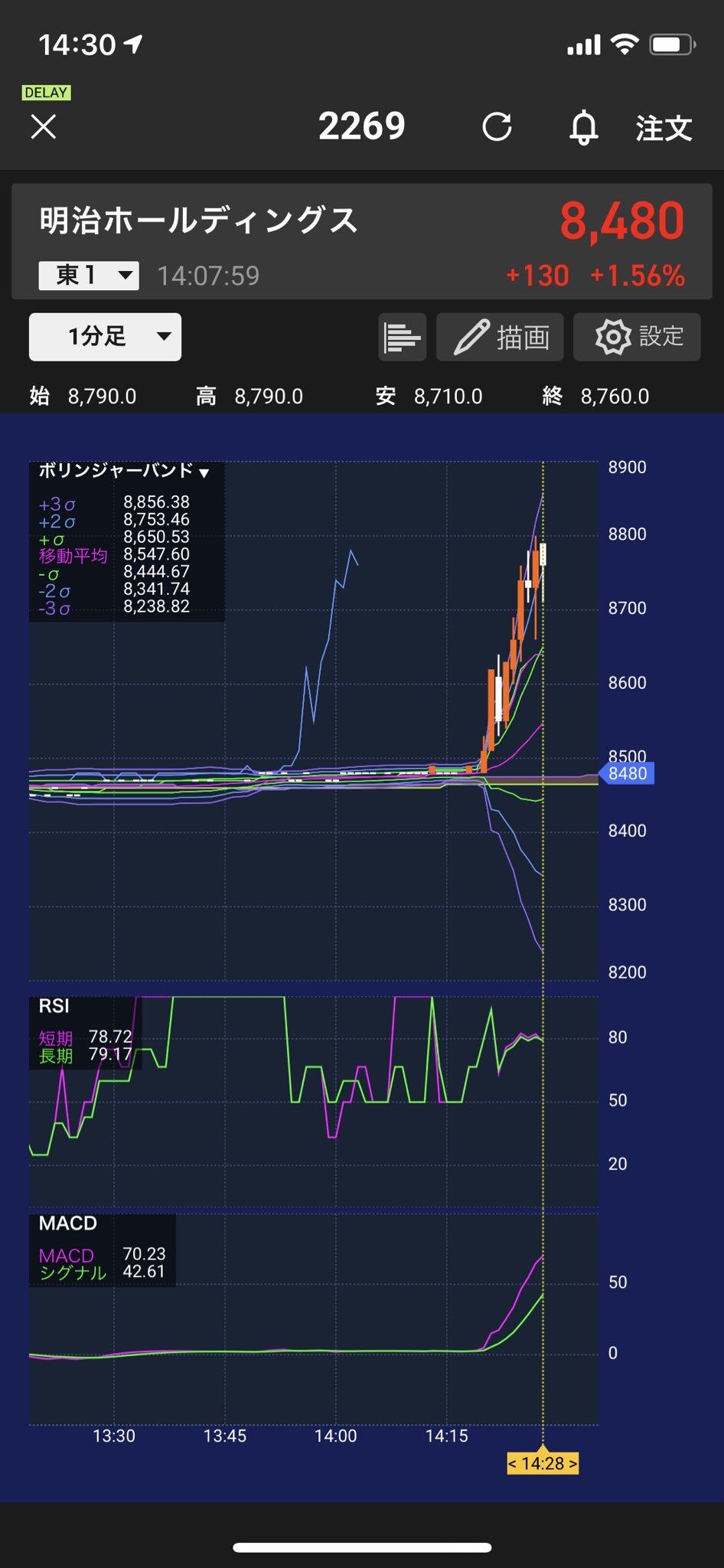724x1568 pixels.
Task: Open the 設定 settings button
Action: point(637,337)
